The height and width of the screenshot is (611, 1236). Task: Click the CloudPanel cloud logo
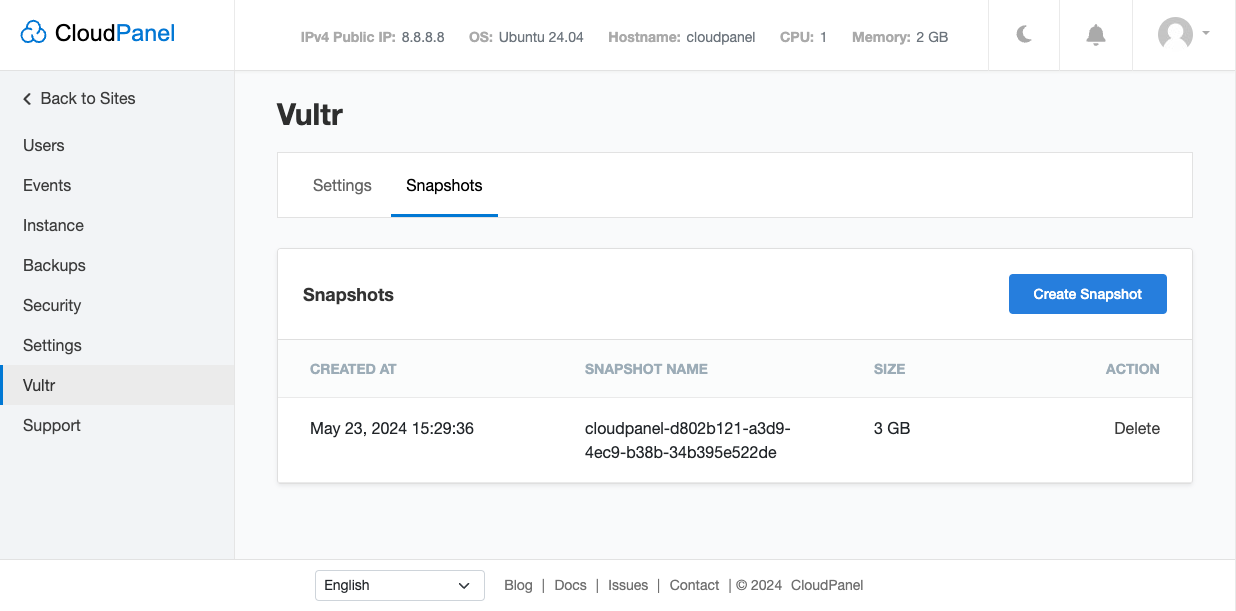pyautogui.click(x=34, y=34)
